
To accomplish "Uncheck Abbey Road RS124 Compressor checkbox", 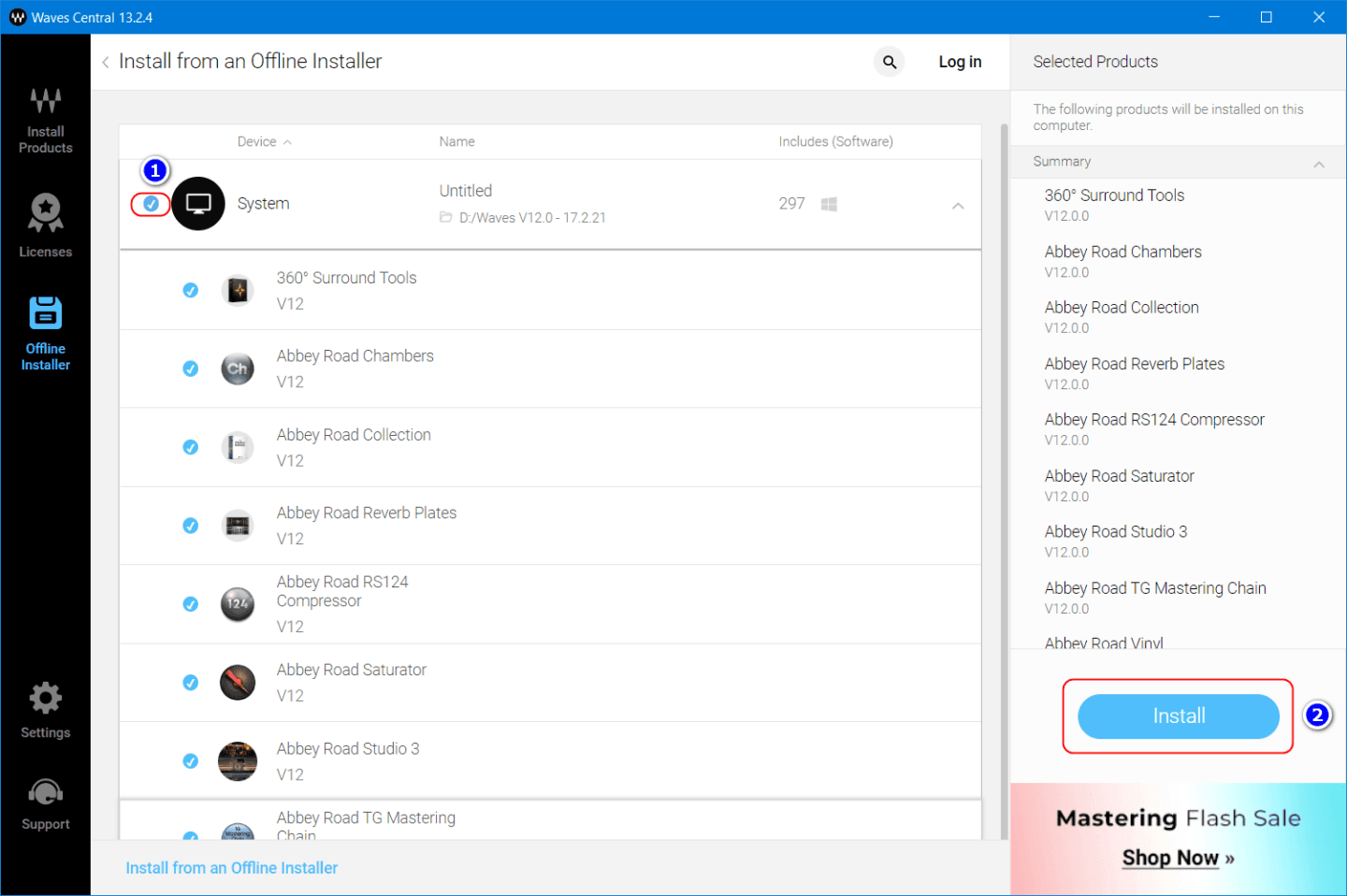I will point(191,604).
